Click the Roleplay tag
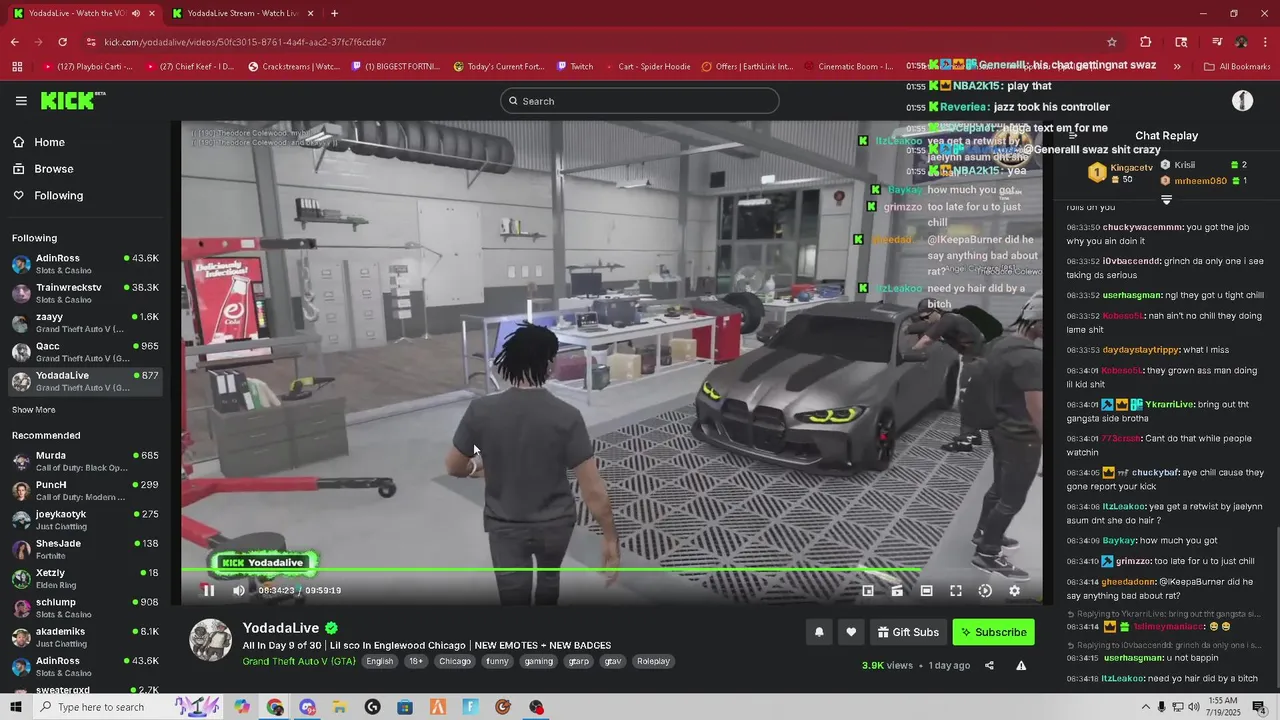This screenshot has height=720, width=1280. tap(653, 661)
